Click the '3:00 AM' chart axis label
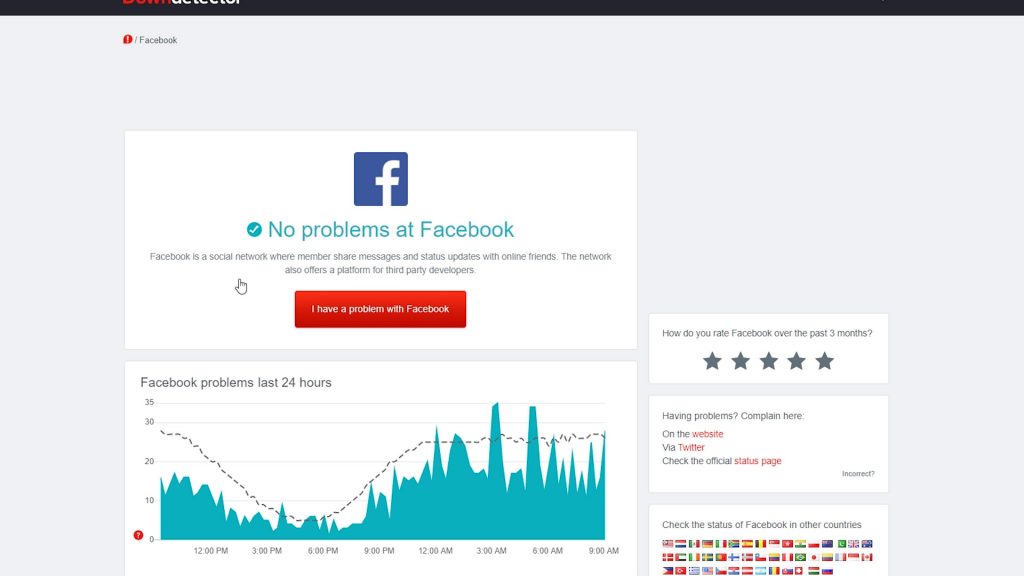Viewport: 1024px width, 576px height. [491, 551]
